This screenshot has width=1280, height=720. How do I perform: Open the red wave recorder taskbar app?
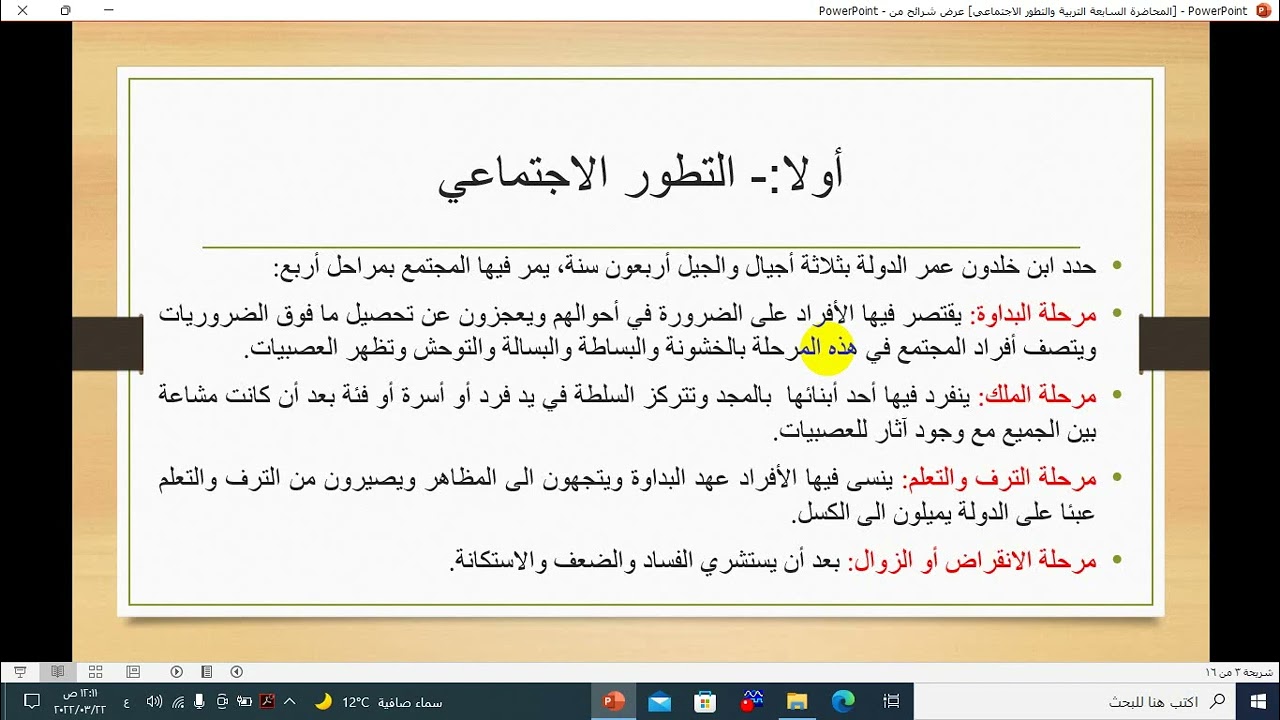(x=751, y=702)
